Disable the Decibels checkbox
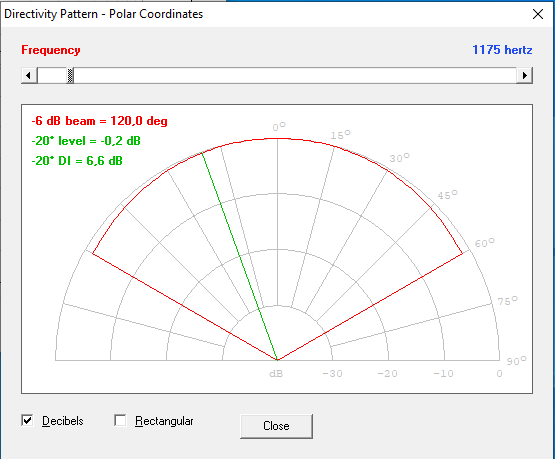555x459 pixels. [x=27, y=420]
